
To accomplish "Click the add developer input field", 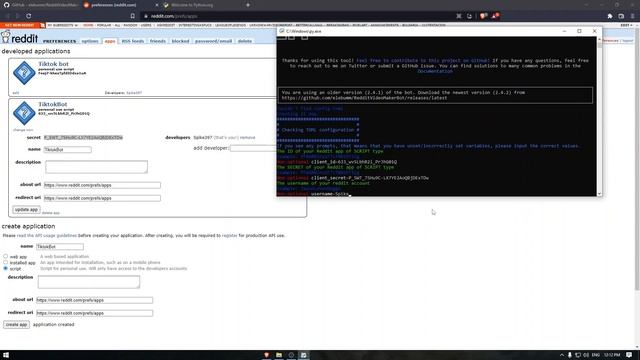I will click(x=253, y=148).
